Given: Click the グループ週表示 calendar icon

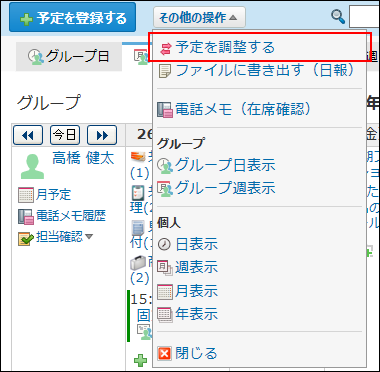Looking at the screenshot, I should (x=165, y=189).
